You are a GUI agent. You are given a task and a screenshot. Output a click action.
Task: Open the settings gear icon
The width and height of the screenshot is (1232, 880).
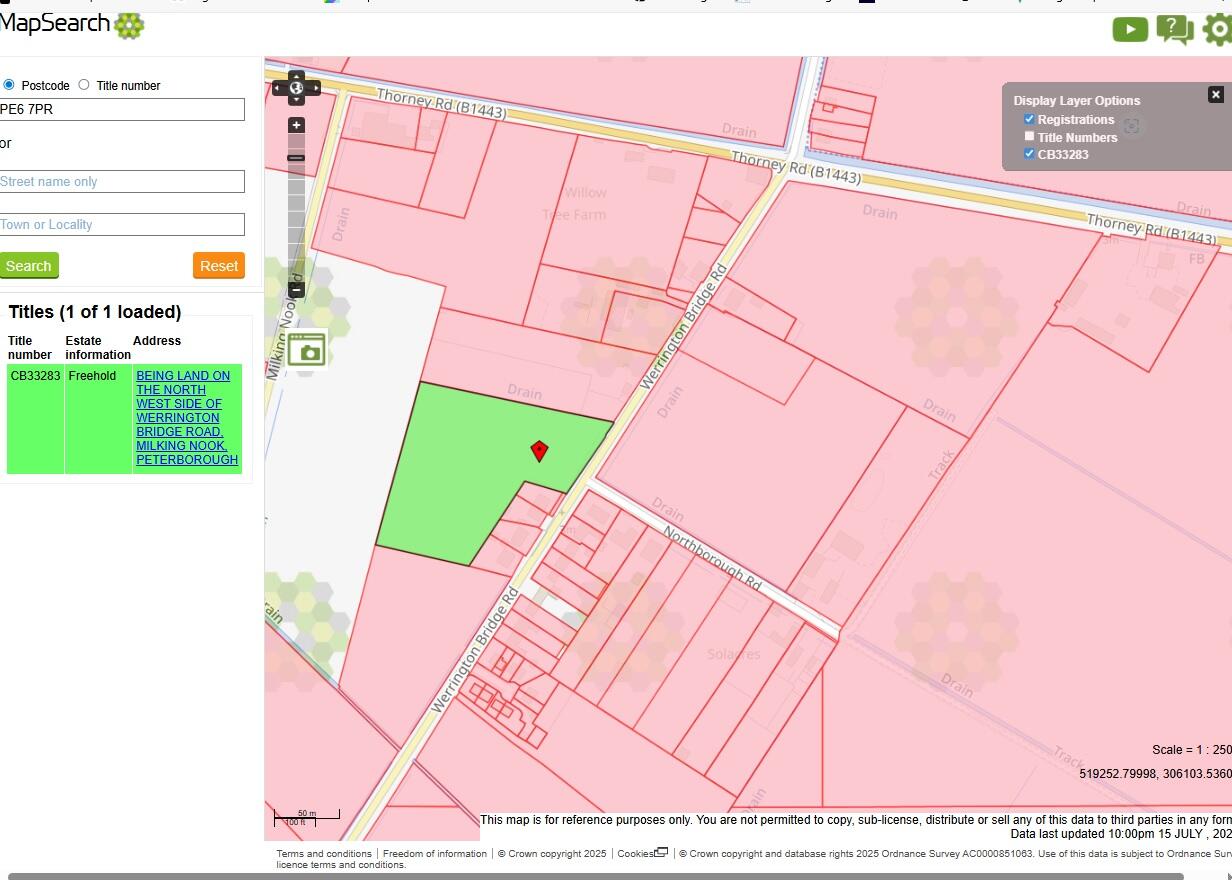pyautogui.click(x=1217, y=29)
